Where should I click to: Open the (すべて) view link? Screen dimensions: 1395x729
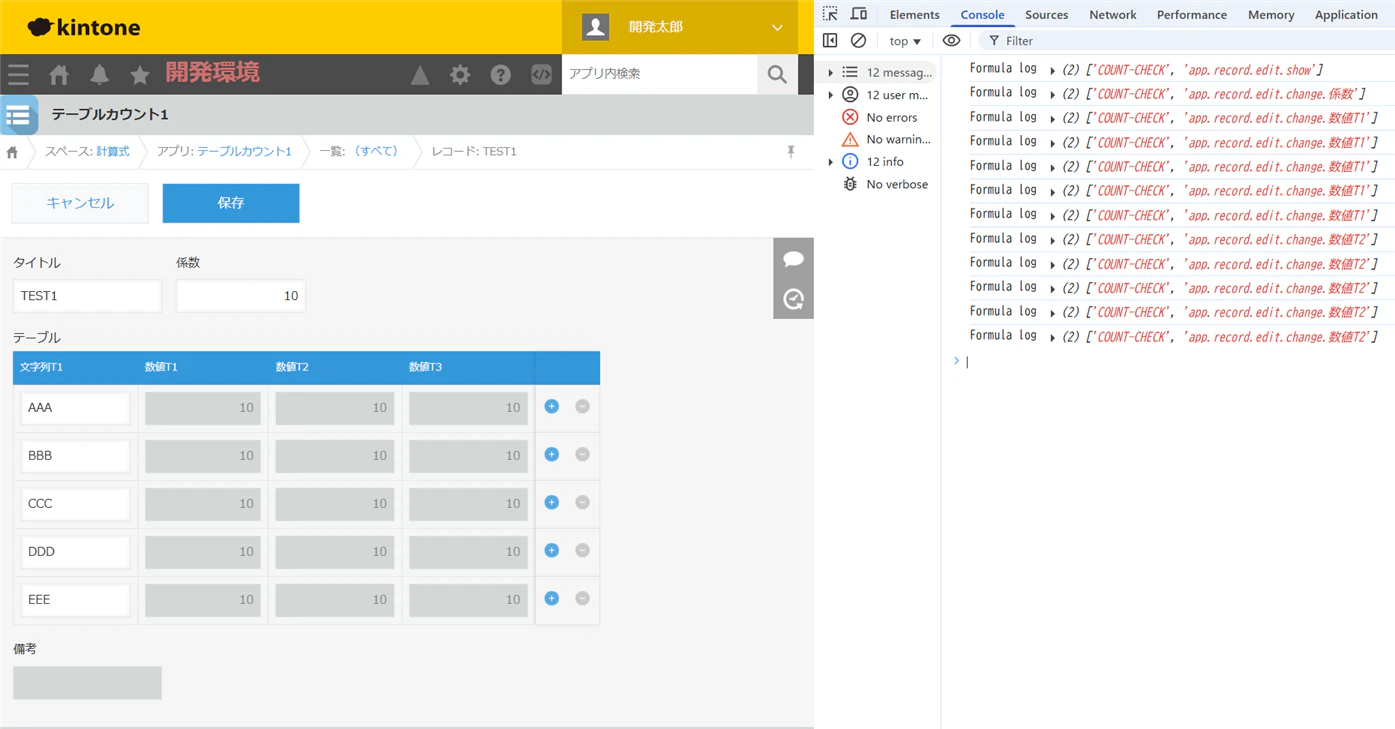pyautogui.click(x=377, y=152)
